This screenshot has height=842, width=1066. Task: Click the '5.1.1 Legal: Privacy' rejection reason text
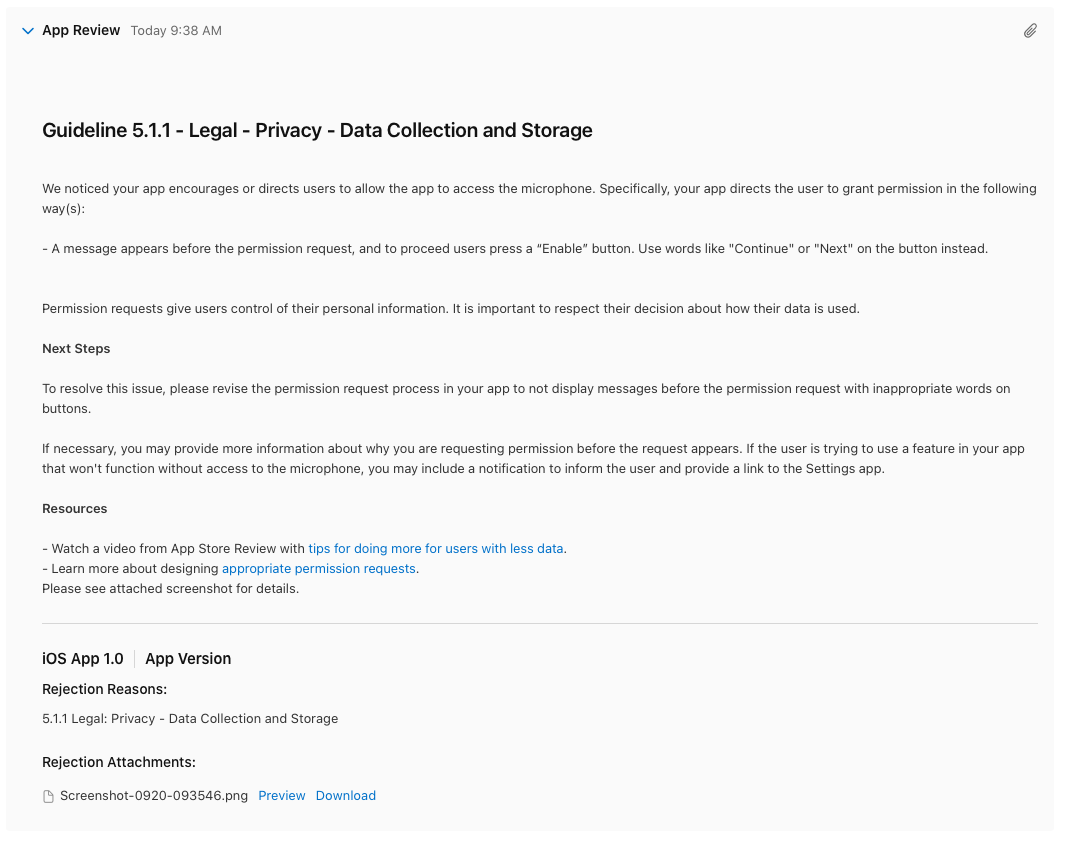[x=190, y=718]
